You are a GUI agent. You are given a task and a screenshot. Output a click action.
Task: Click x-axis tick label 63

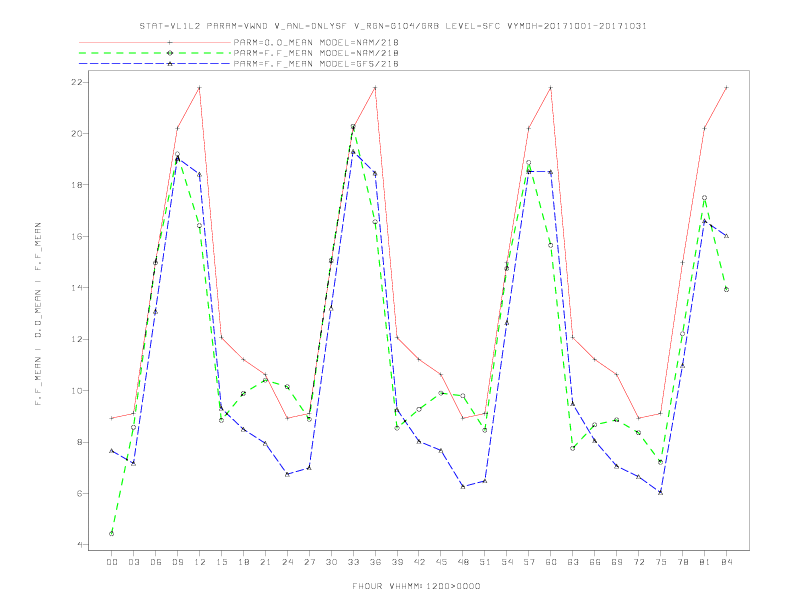tap(573, 562)
